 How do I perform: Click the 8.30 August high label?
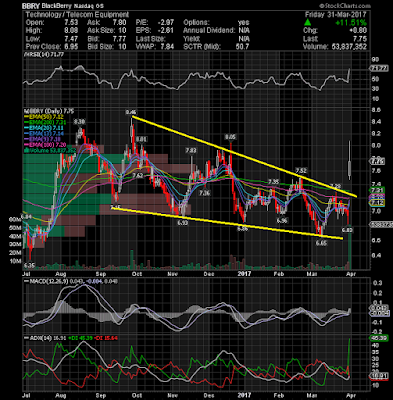click(x=79, y=122)
